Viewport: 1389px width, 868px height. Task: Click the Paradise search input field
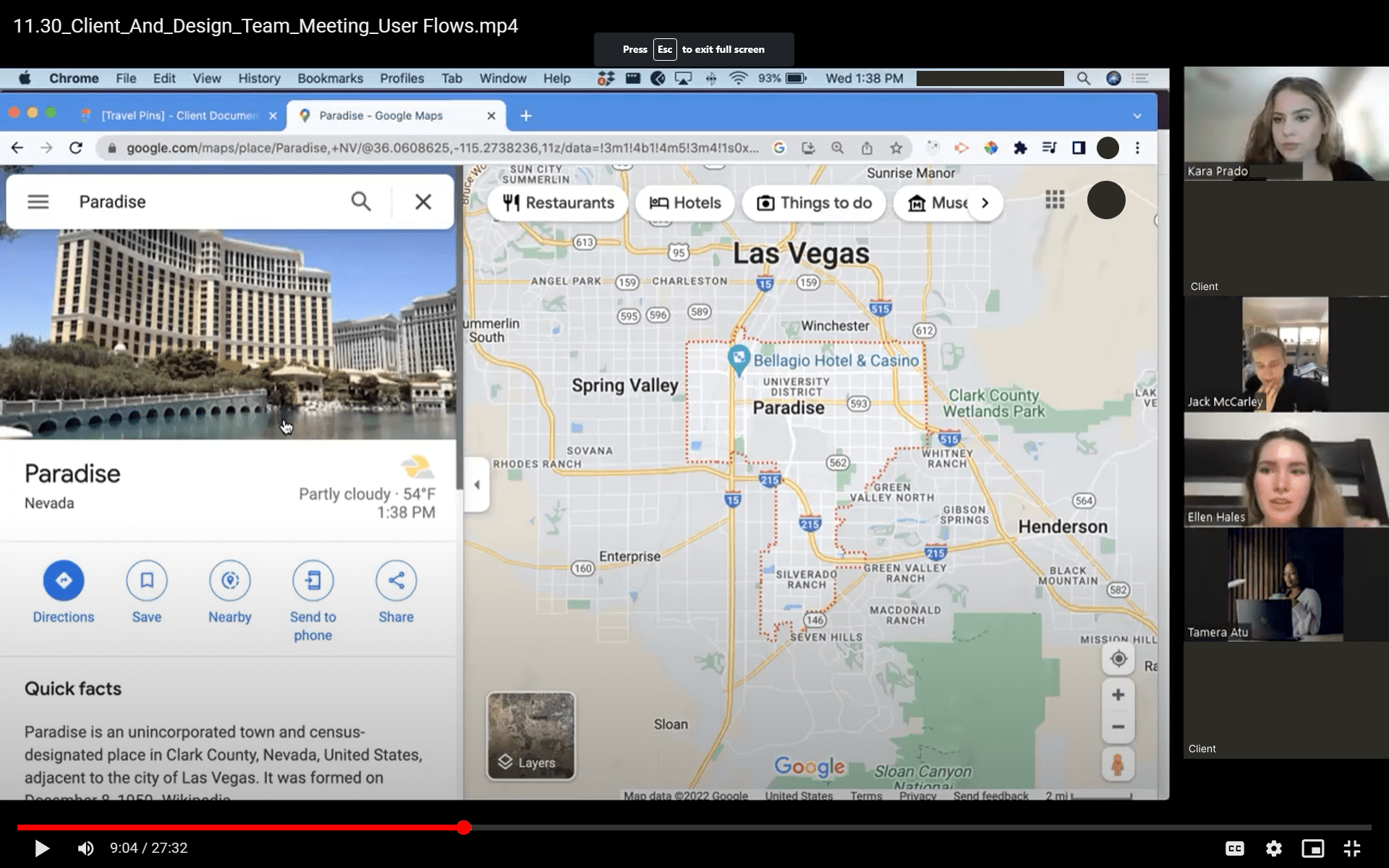pyautogui.click(x=206, y=202)
